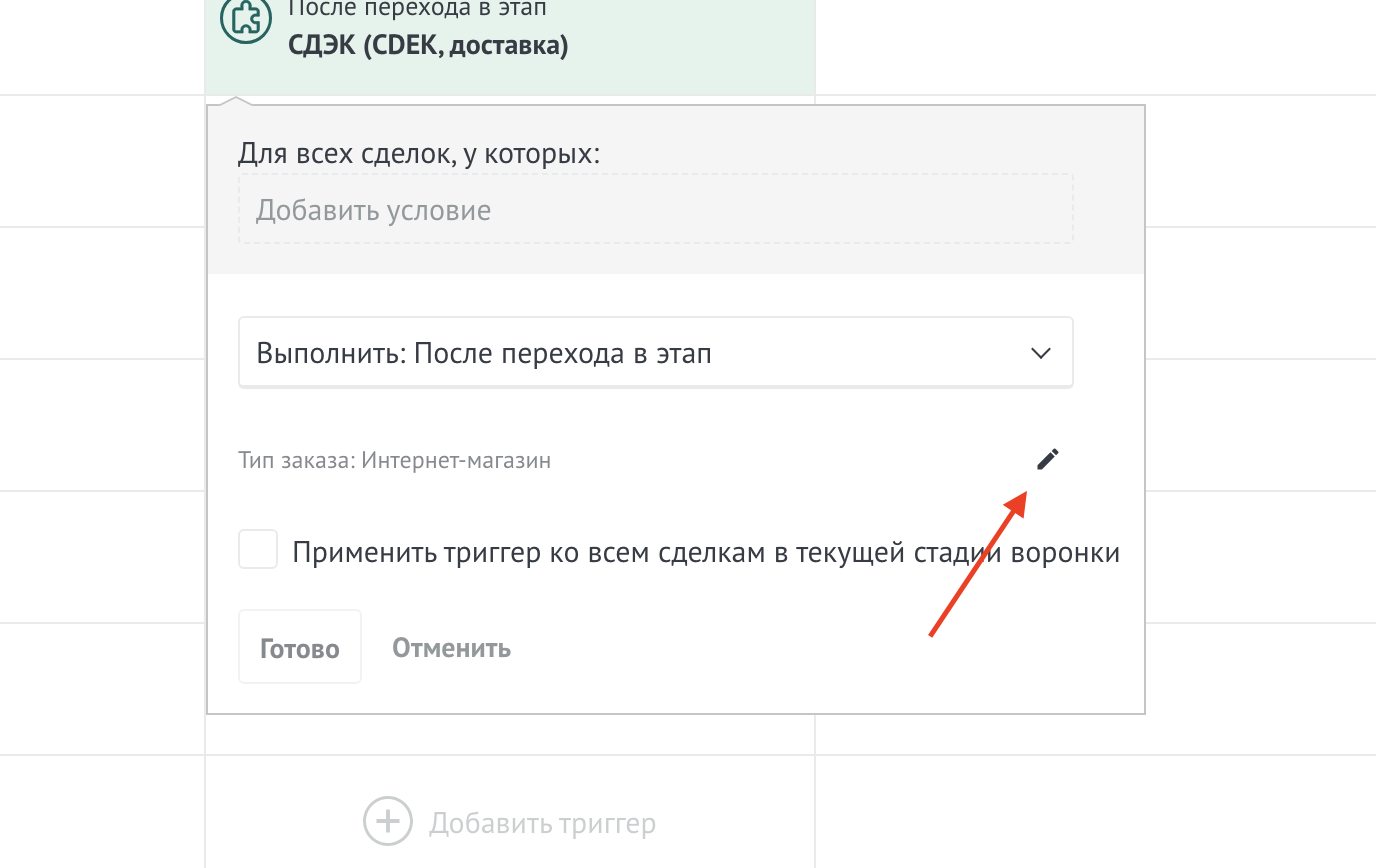1376x868 pixels.
Task: Click the plus circle icon to add trigger
Action: (387, 822)
